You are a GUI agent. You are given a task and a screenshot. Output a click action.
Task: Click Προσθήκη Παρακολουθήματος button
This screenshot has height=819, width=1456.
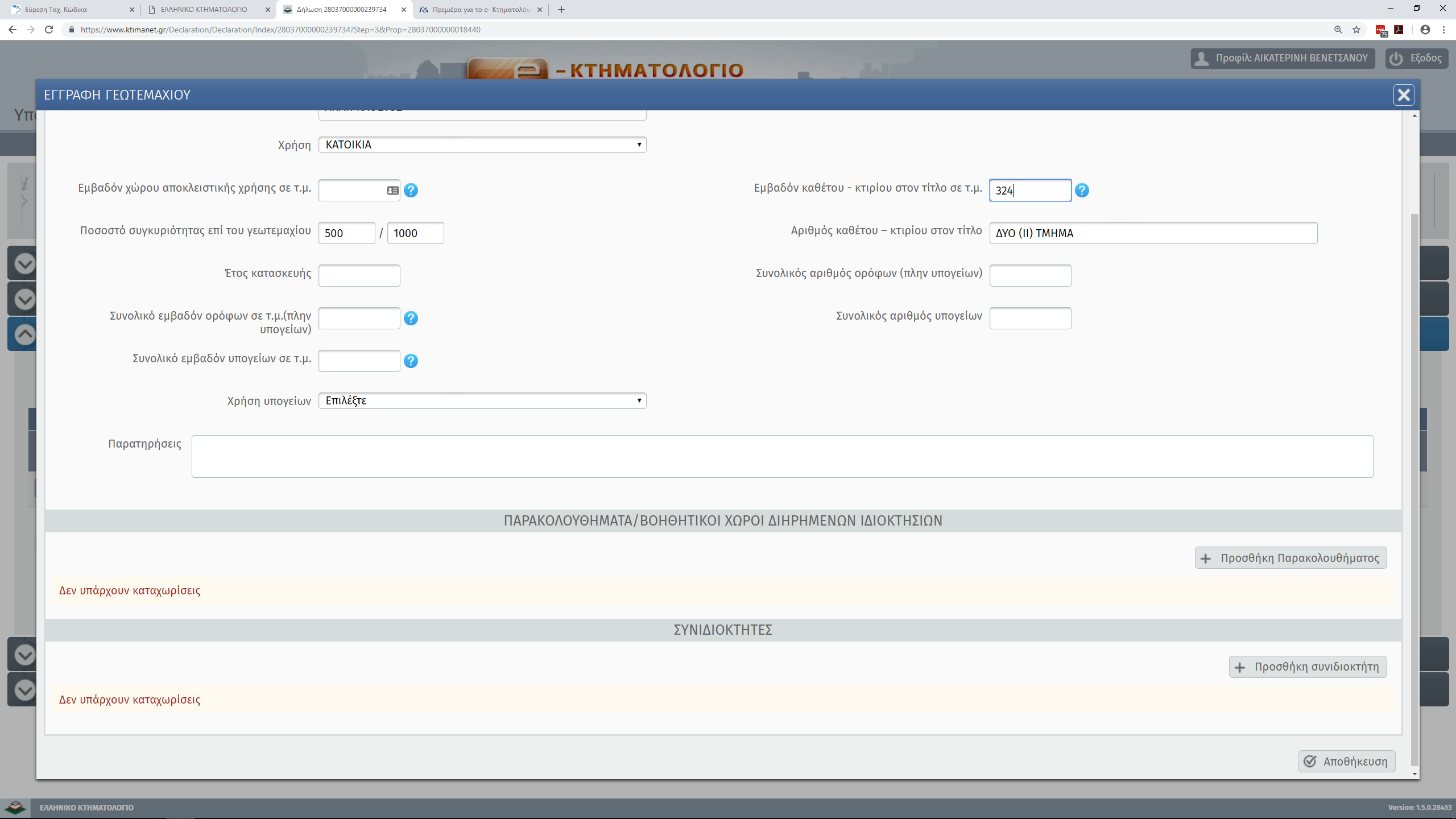tap(1290, 558)
